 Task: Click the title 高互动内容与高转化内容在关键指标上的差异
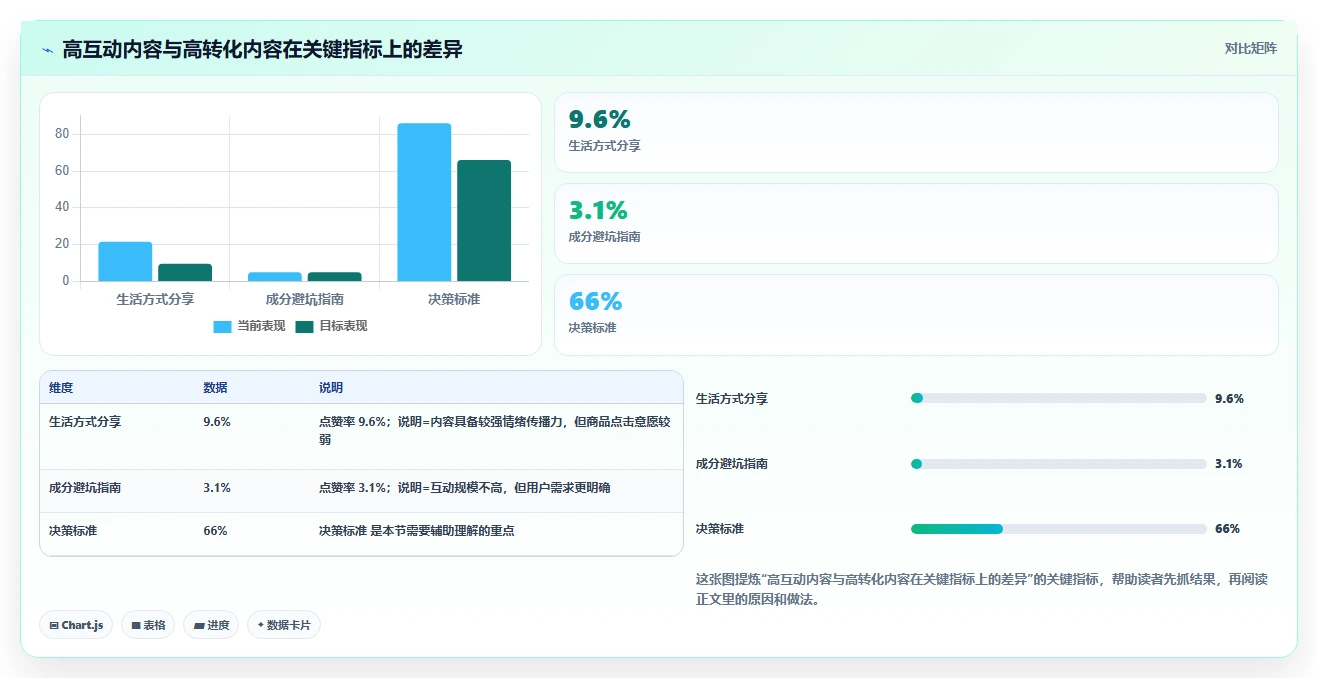262,49
